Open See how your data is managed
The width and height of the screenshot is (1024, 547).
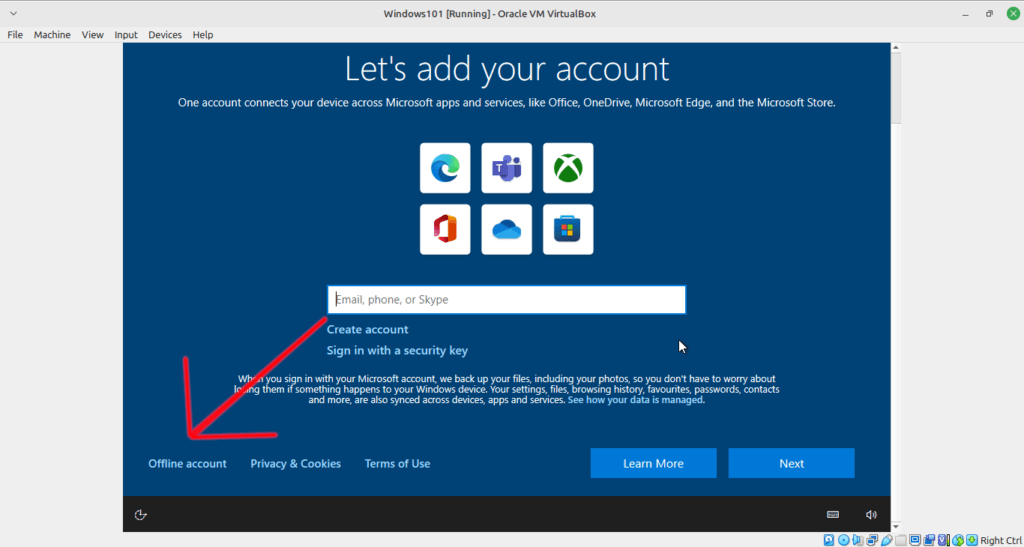pos(635,400)
